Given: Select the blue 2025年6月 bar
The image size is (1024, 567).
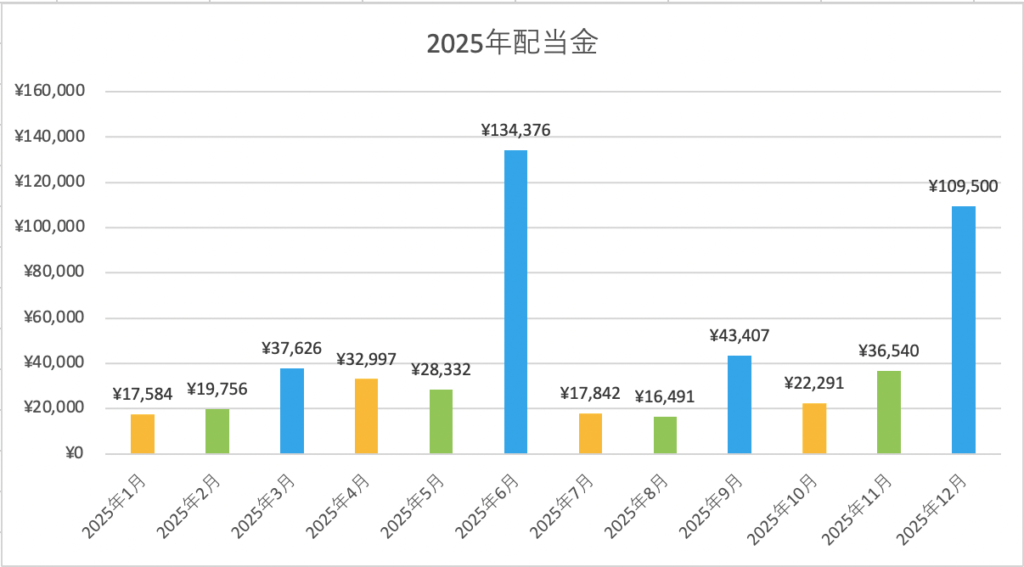Looking at the screenshot, I should click(x=516, y=300).
